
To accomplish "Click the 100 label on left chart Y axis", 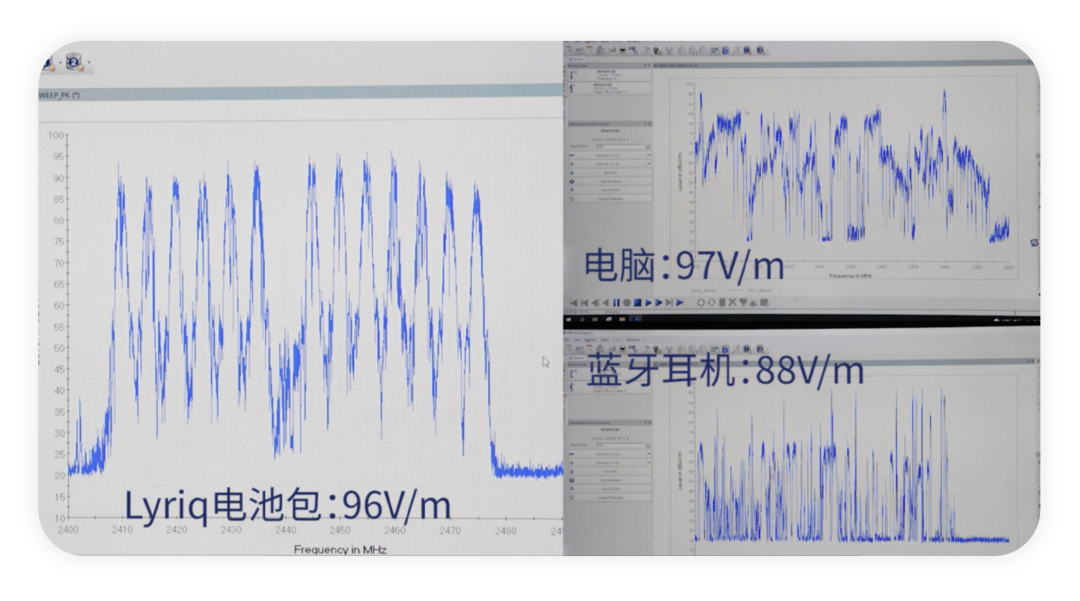I will [56, 135].
